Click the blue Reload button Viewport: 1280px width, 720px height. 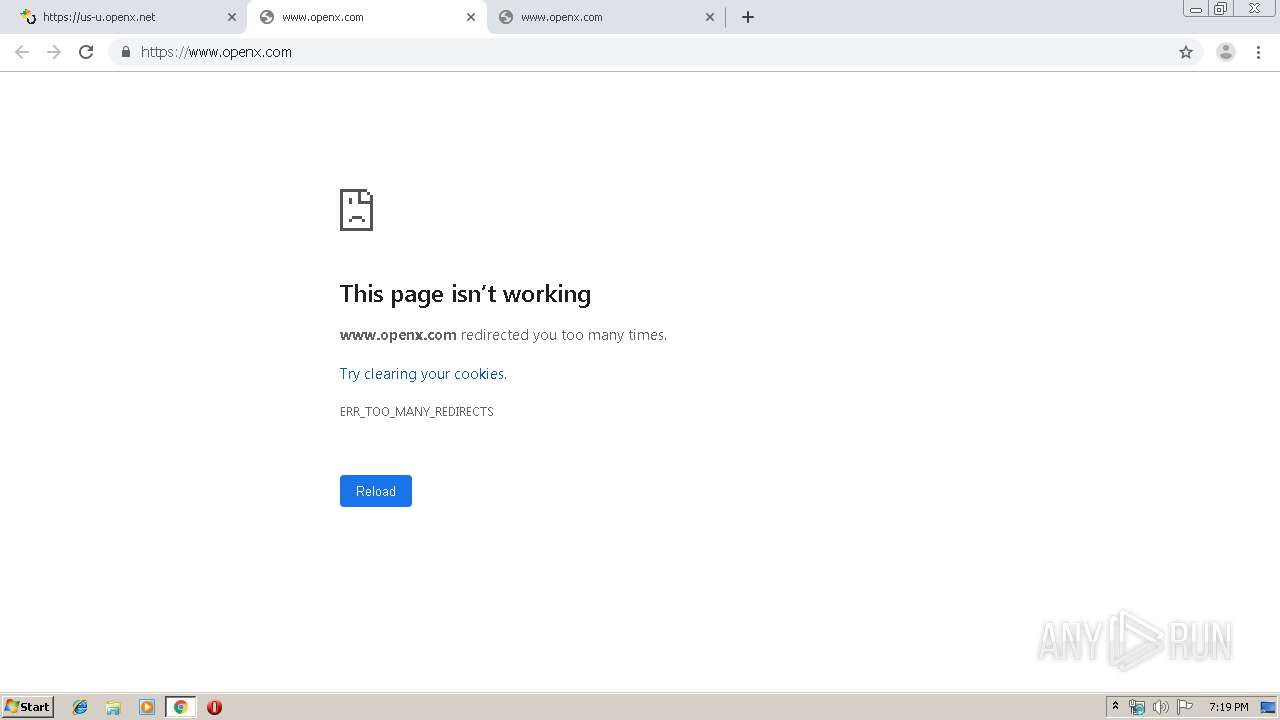[x=376, y=491]
